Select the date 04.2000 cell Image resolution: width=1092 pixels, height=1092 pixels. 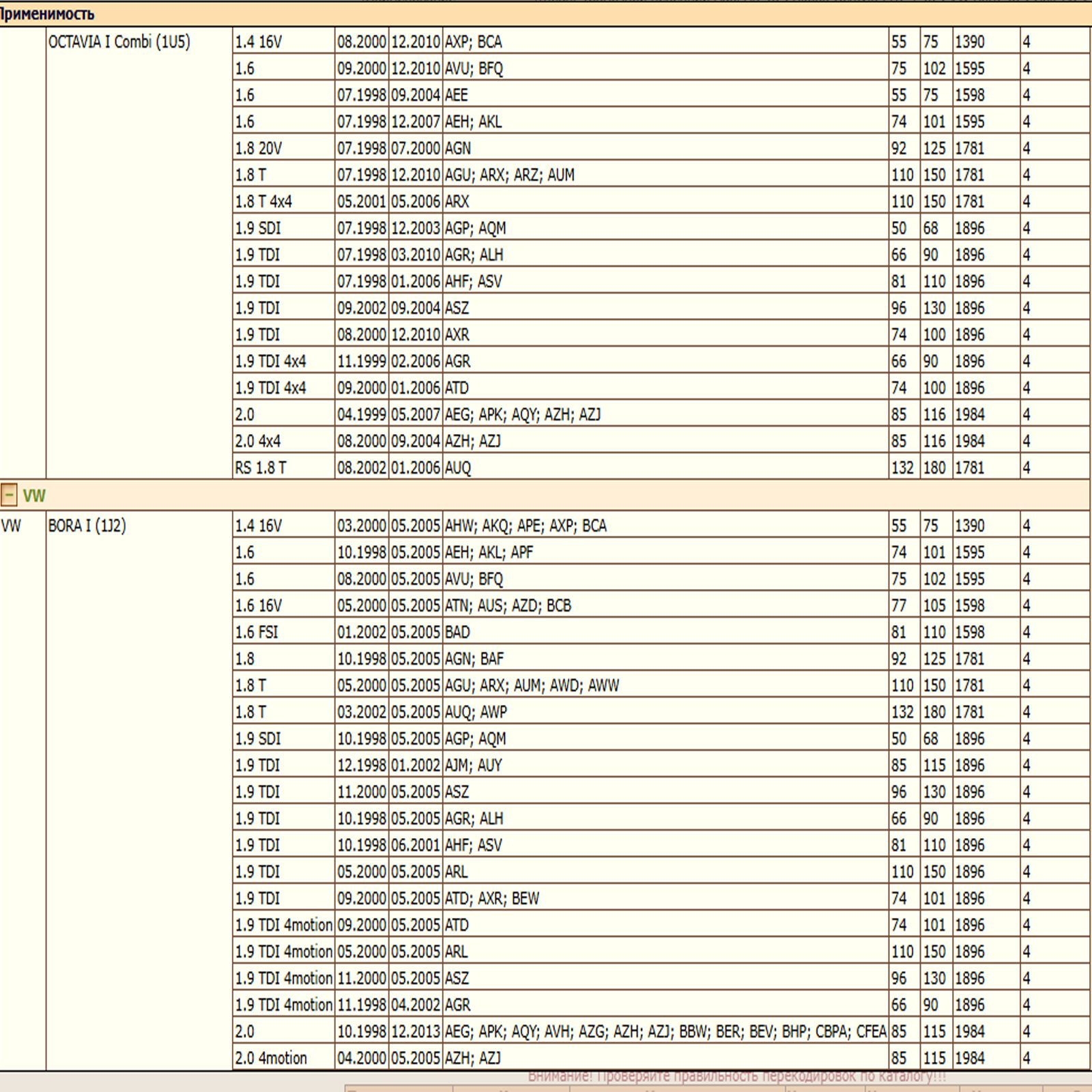[362, 1059]
